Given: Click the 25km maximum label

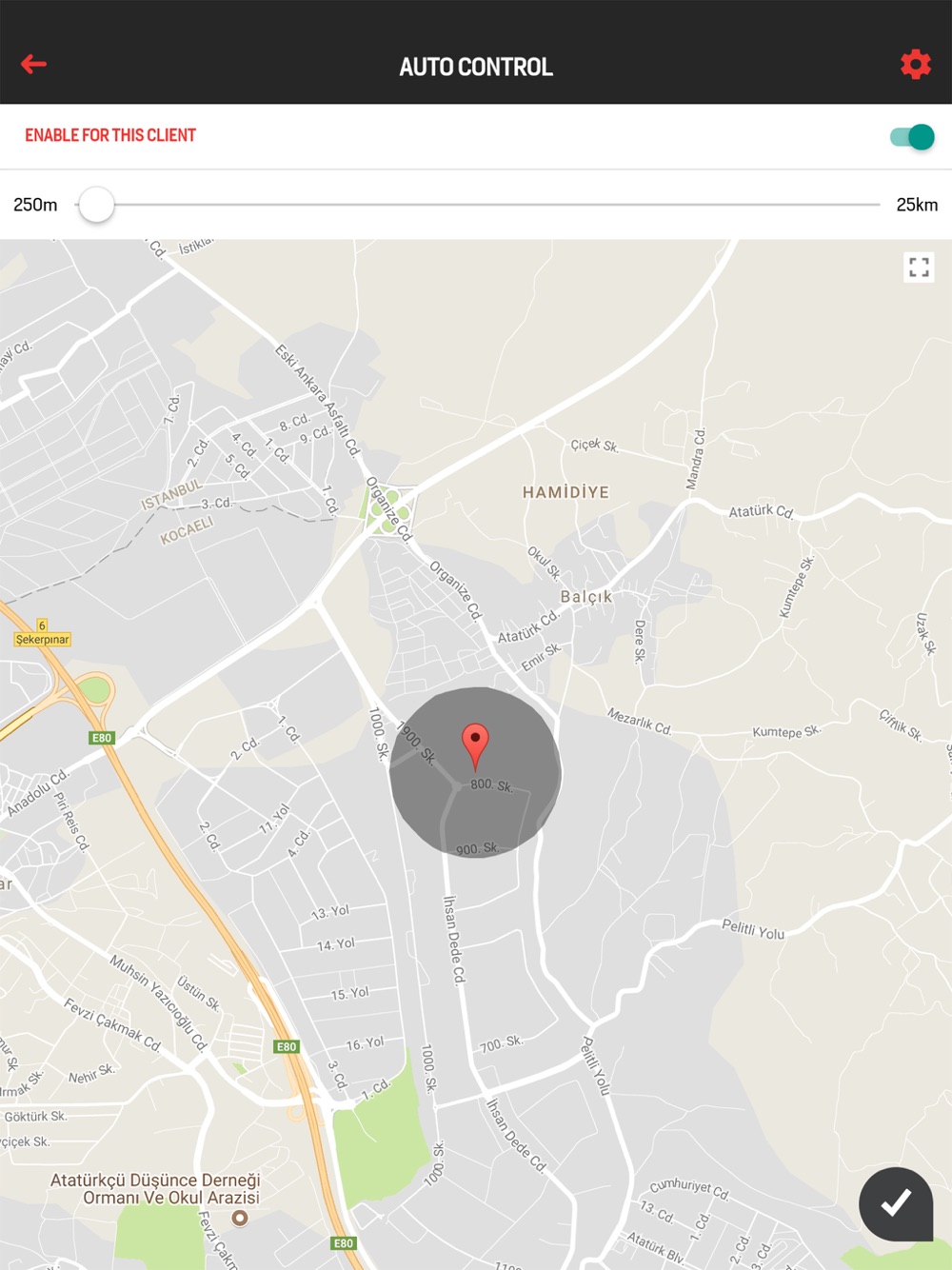Looking at the screenshot, I should tap(917, 205).
